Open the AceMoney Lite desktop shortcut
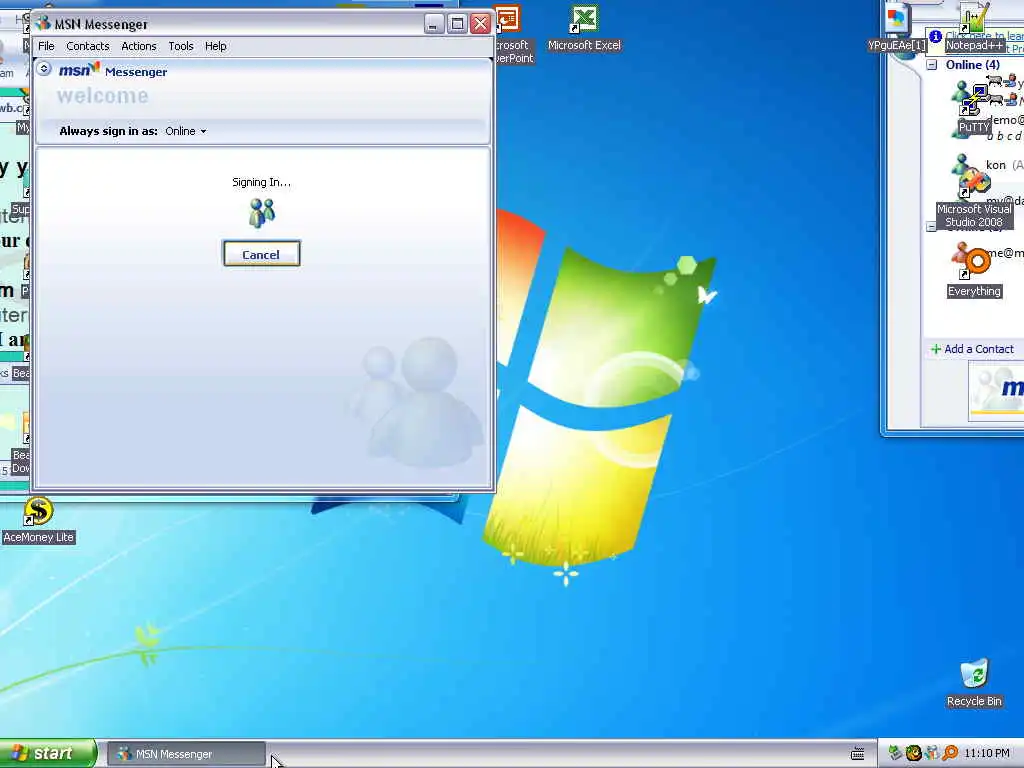Image resolution: width=1024 pixels, height=768 pixels. [x=38, y=520]
